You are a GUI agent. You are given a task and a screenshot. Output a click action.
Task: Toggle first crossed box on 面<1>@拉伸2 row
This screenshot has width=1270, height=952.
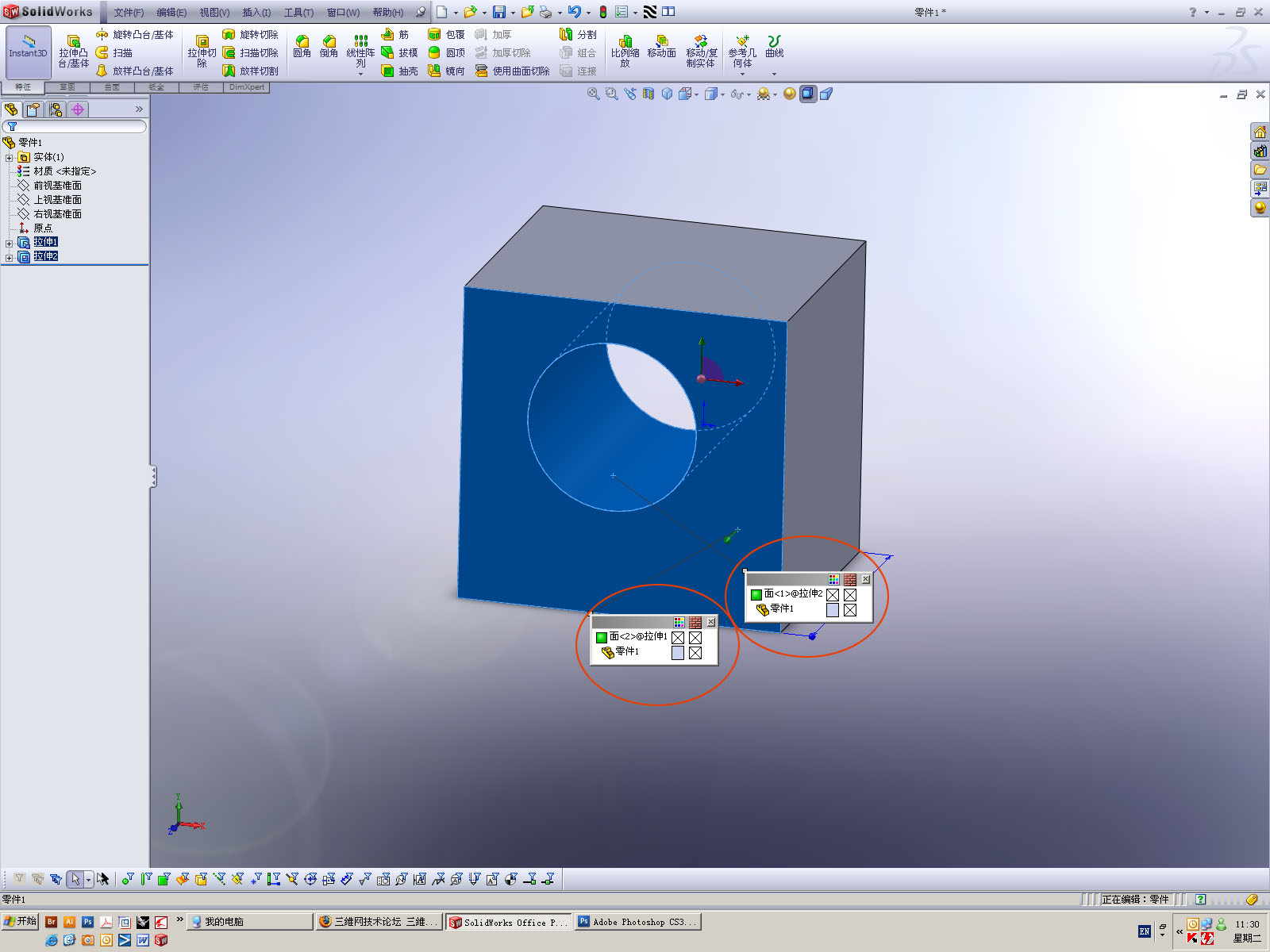point(833,595)
